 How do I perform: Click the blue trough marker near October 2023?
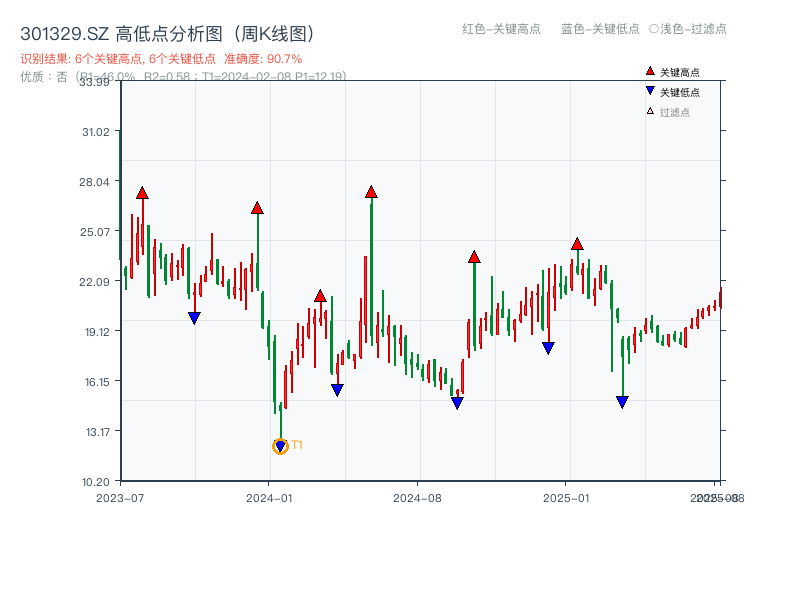click(x=196, y=317)
